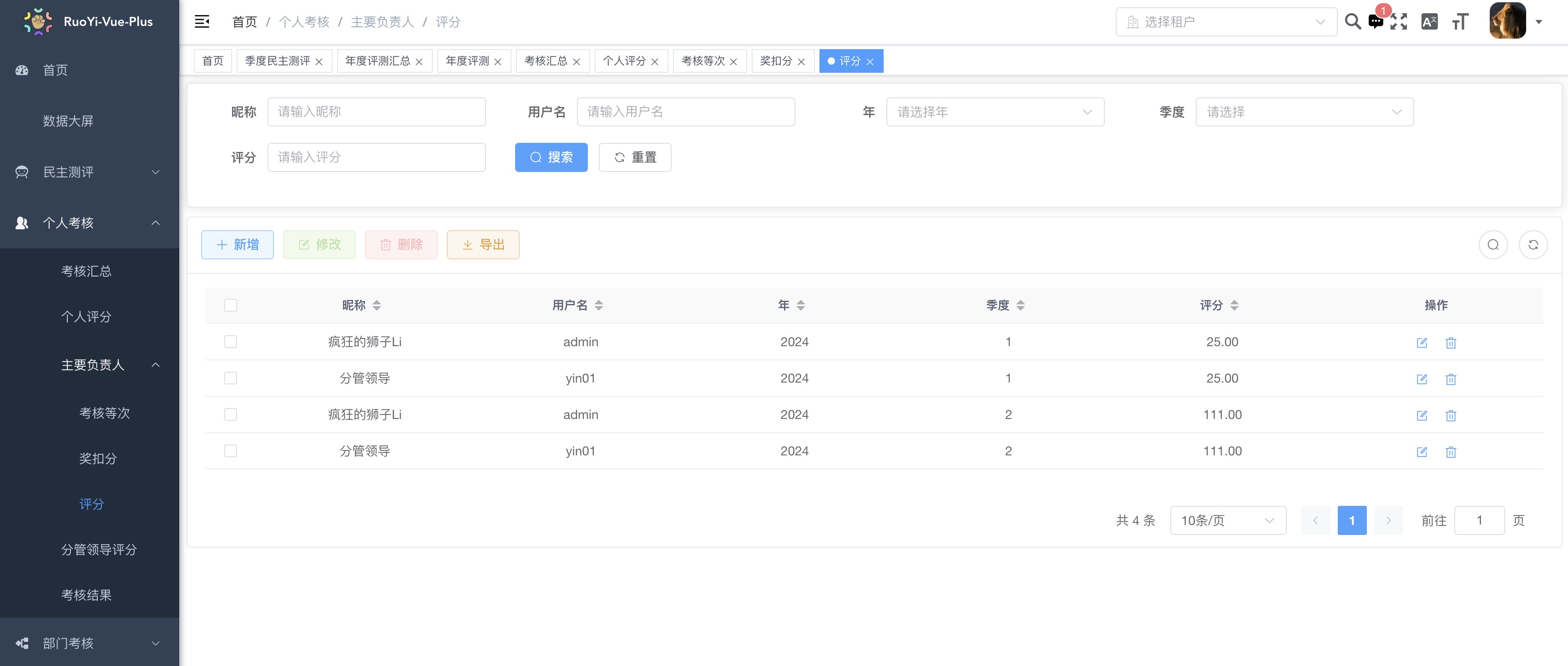This screenshot has width=1568, height=666.
Task: Close the active 评分 tab
Action: point(870,61)
